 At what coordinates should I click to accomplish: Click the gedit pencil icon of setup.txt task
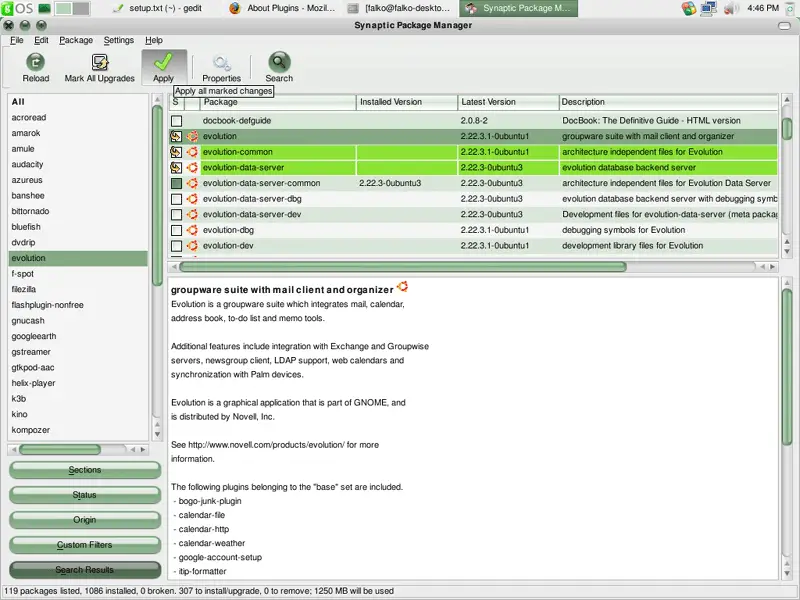pos(118,8)
